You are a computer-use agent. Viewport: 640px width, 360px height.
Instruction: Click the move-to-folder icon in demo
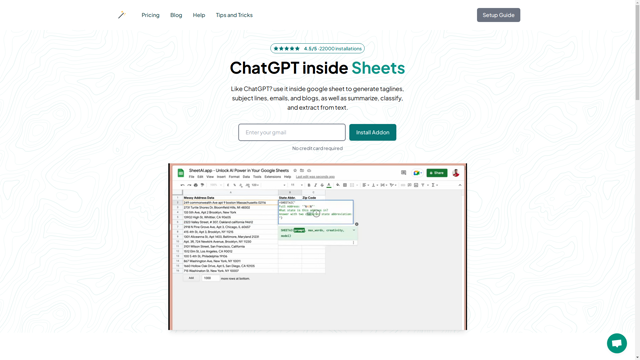(302, 170)
